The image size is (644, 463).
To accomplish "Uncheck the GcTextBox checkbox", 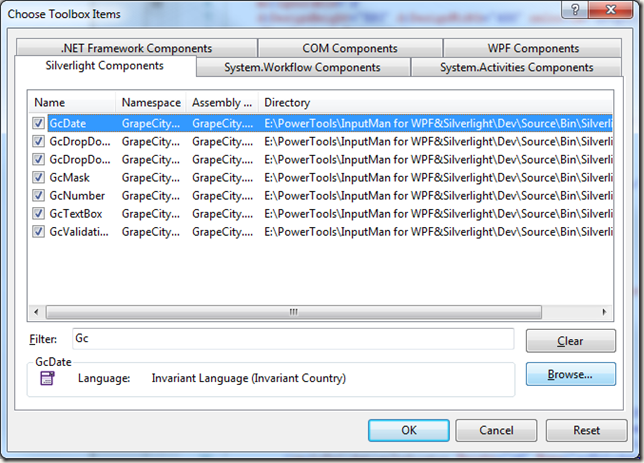I will (39, 213).
